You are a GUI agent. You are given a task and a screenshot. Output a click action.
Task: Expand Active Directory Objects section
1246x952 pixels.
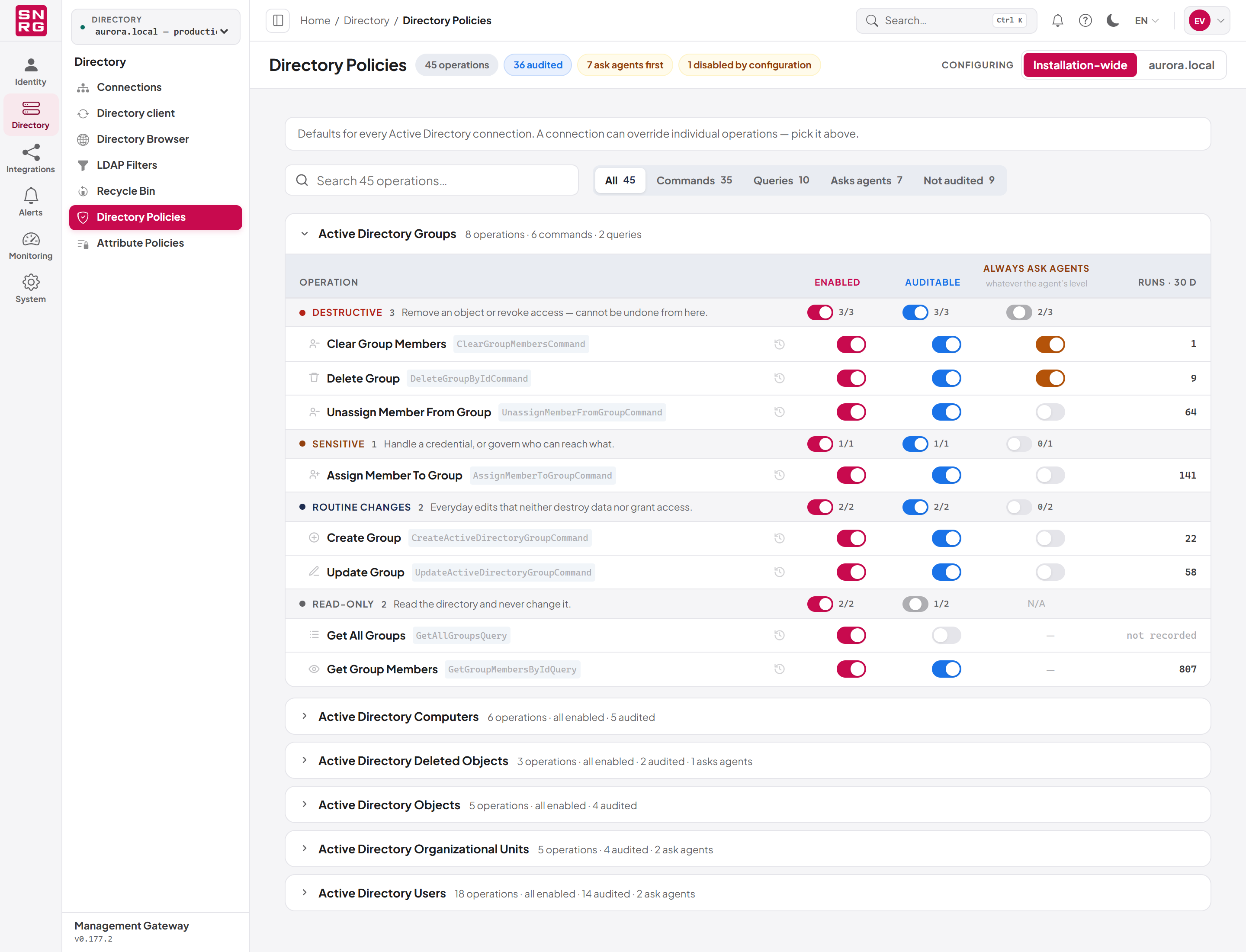point(747,805)
